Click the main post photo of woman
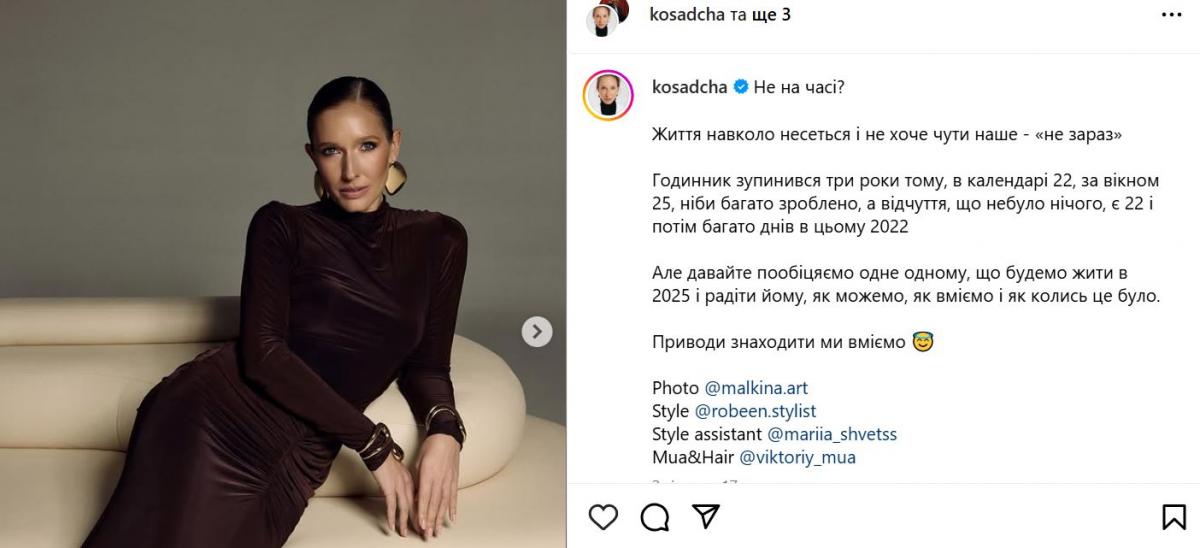The width and height of the screenshot is (1200, 548). (x=283, y=274)
